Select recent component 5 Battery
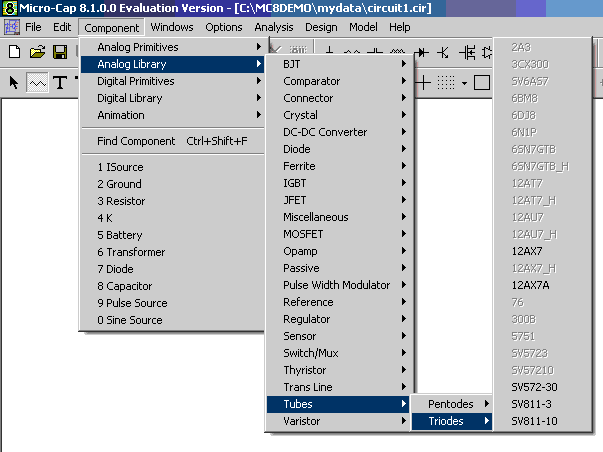Image resolution: width=603 pixels, height=452 pixels. [172, 235]
